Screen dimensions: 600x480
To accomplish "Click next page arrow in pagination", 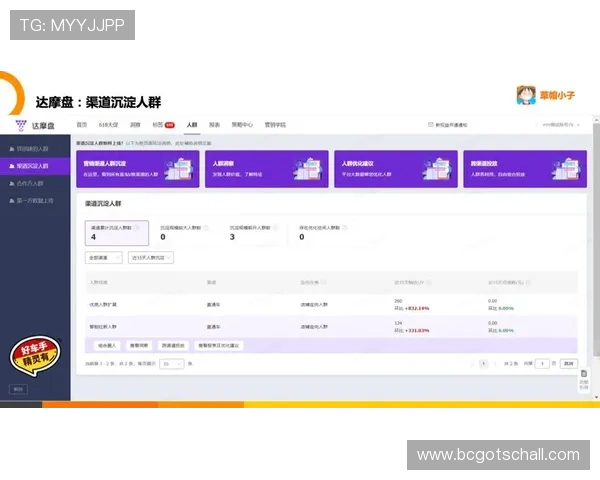I will pos(495,364).
